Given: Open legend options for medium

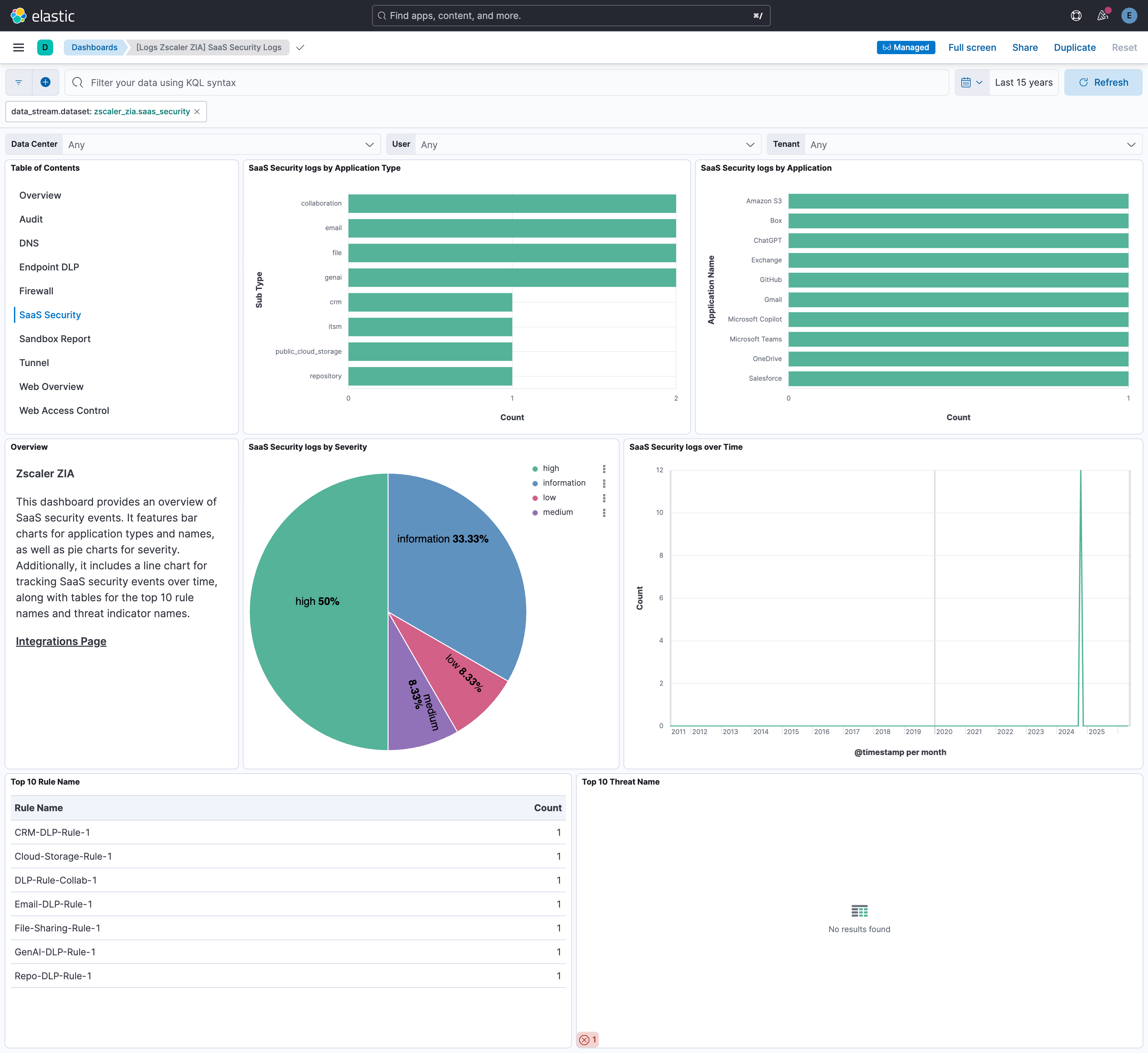Looking at the screenshot, I should (604, 513).
